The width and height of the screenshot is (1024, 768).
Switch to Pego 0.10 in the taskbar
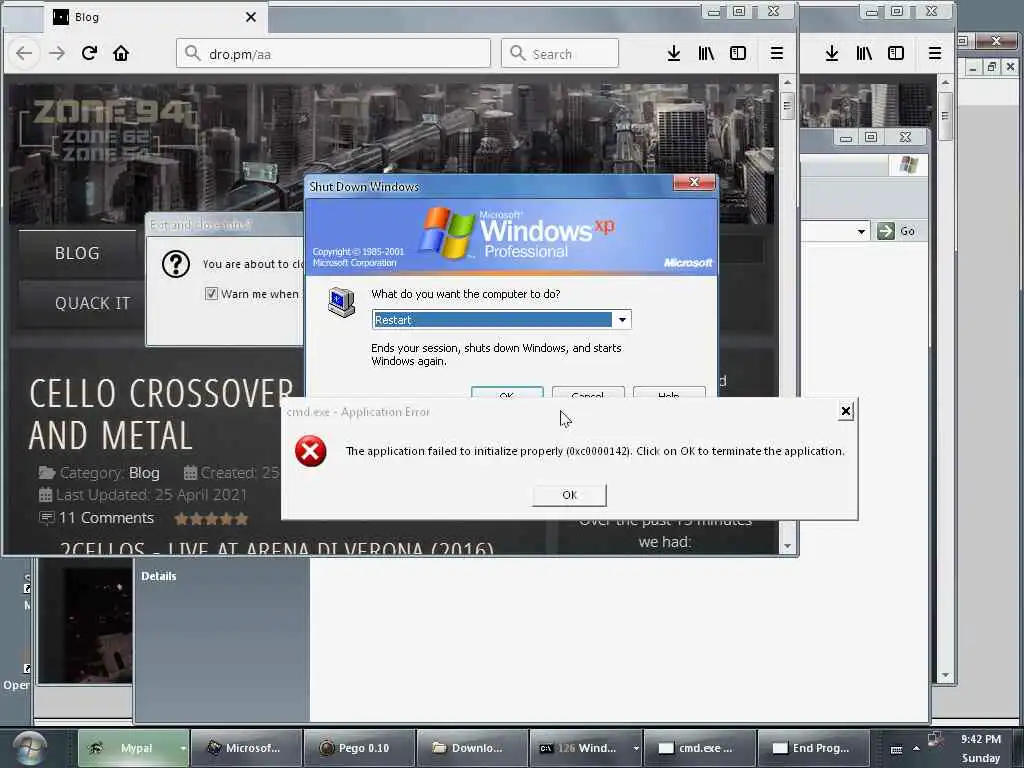click(x=359, y=748)
